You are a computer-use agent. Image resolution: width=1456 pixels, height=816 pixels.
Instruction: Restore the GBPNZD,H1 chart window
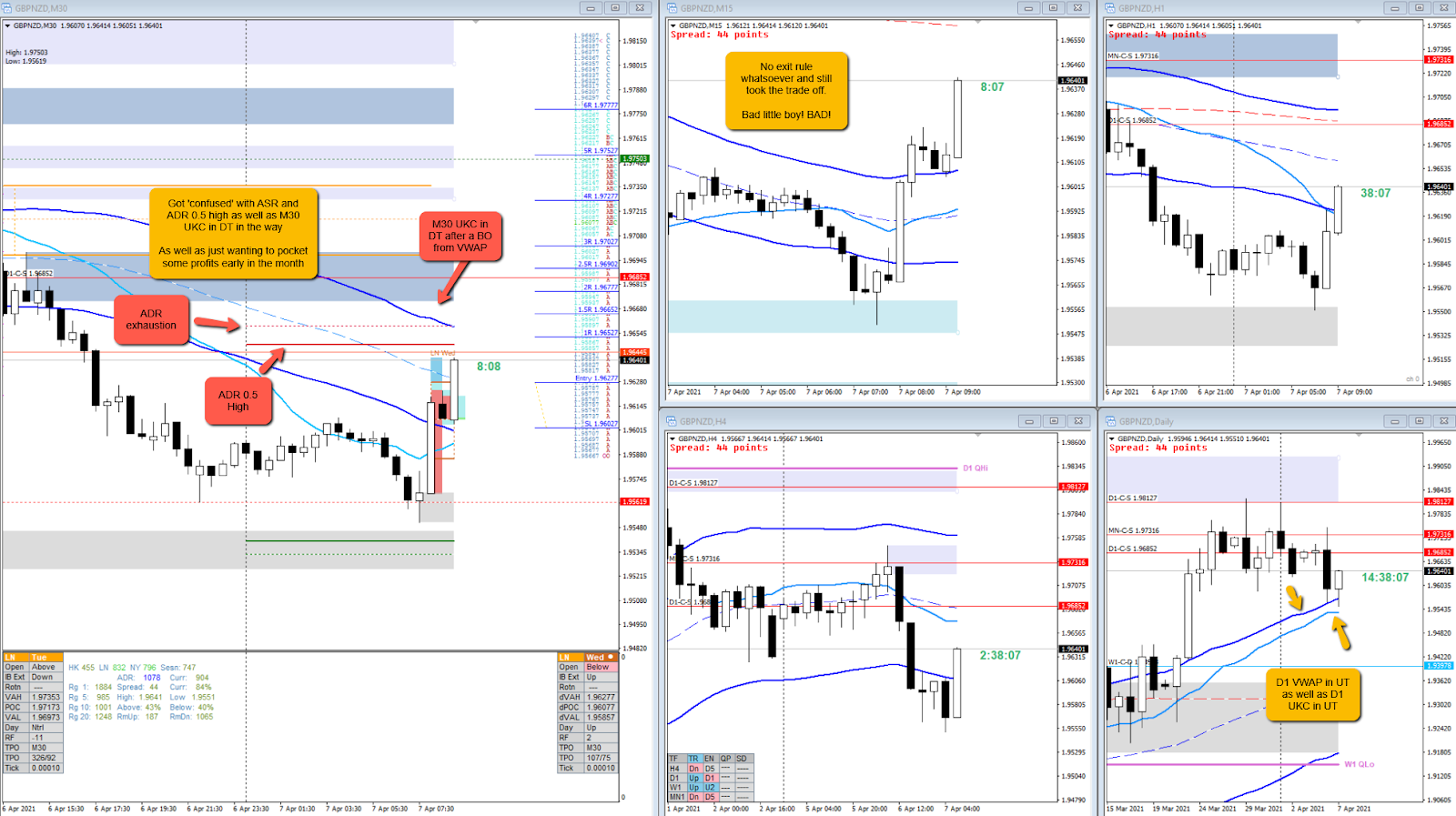[1419, 8]
